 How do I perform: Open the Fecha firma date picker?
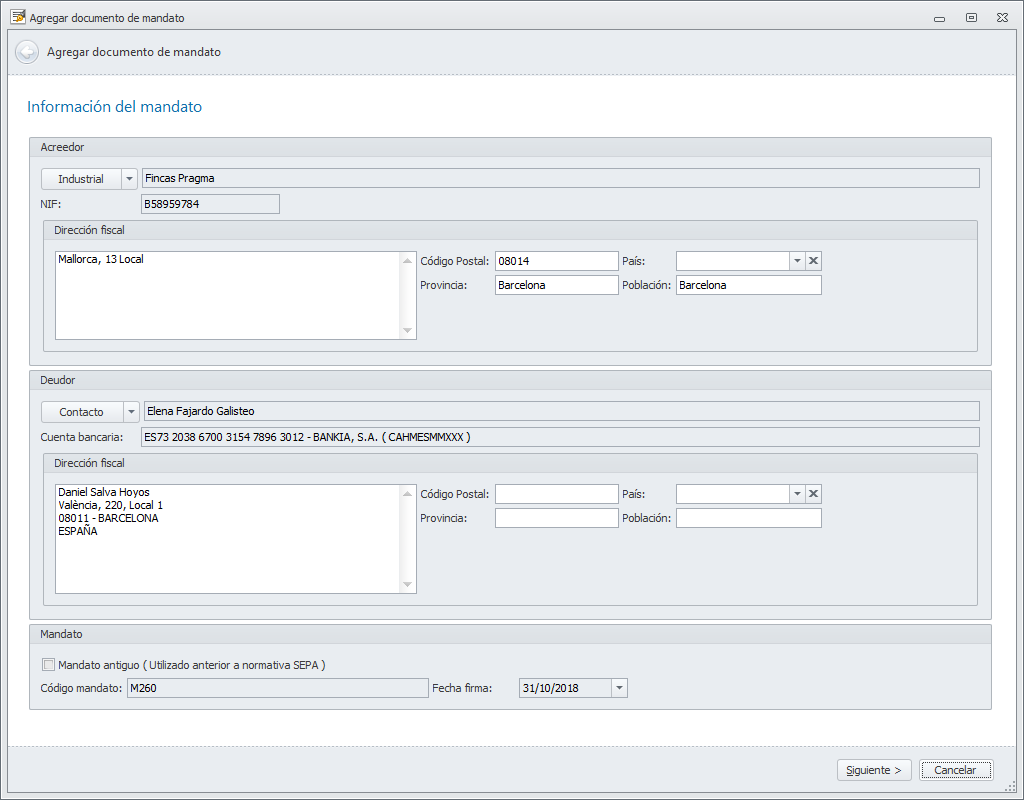[619, 688]
